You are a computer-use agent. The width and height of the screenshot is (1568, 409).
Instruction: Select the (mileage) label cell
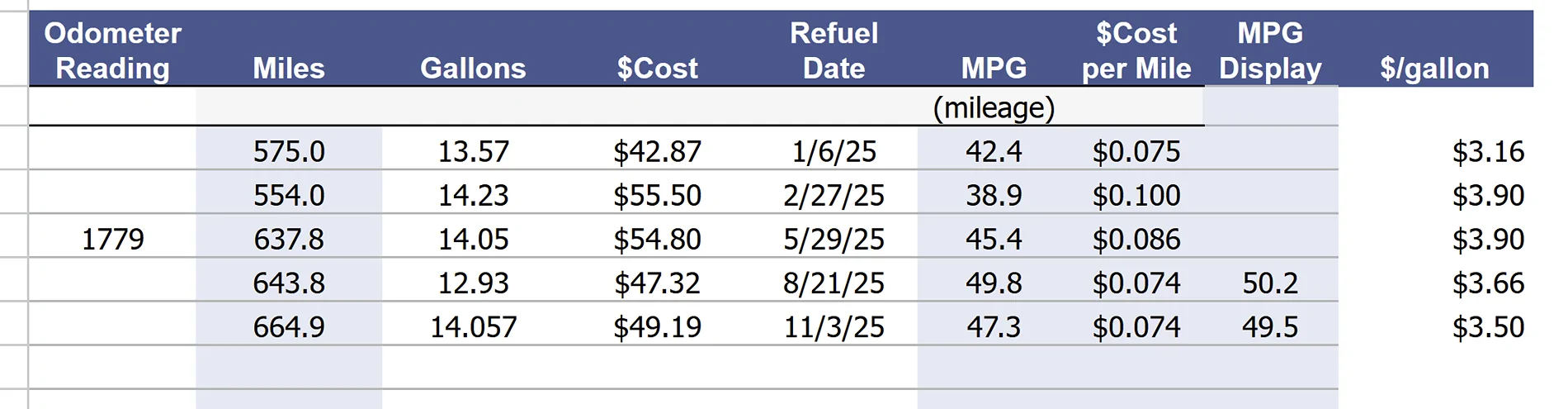[x=994, y=107]
